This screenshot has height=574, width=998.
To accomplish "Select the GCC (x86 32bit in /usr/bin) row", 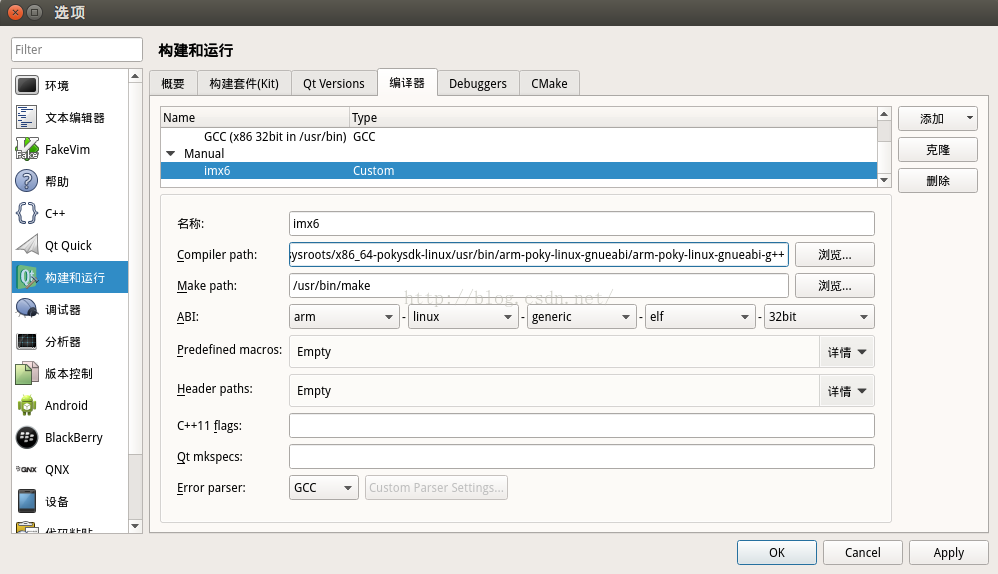I will tap(519, 136).
